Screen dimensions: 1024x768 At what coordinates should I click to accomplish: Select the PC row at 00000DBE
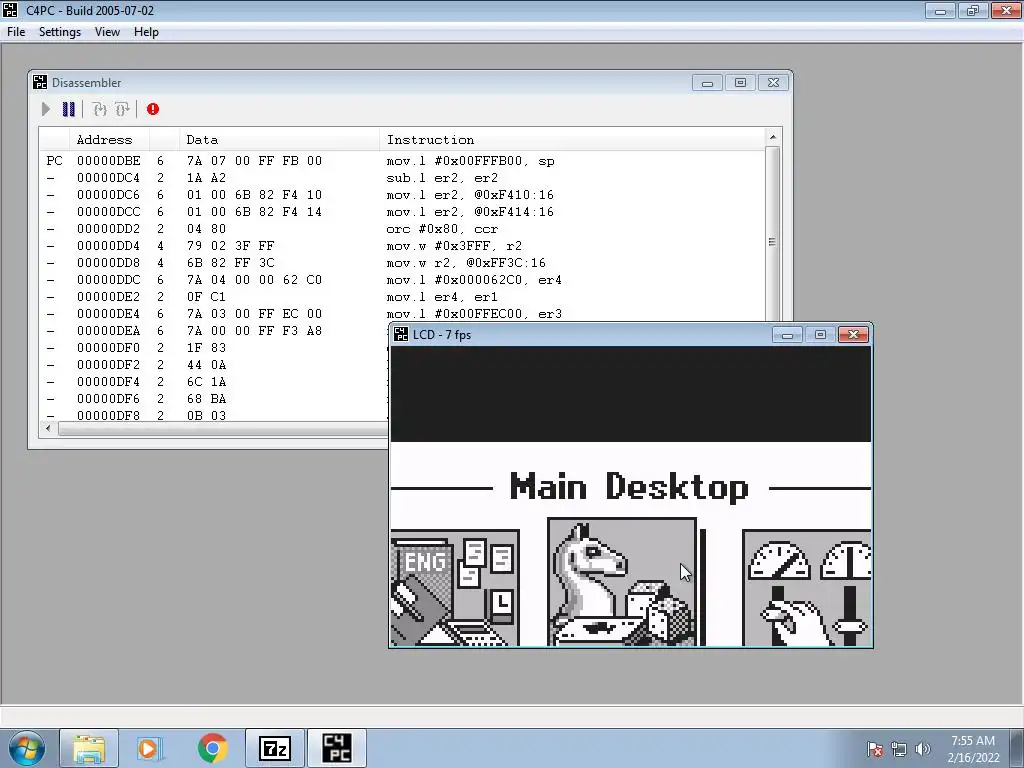coord(402,161)
